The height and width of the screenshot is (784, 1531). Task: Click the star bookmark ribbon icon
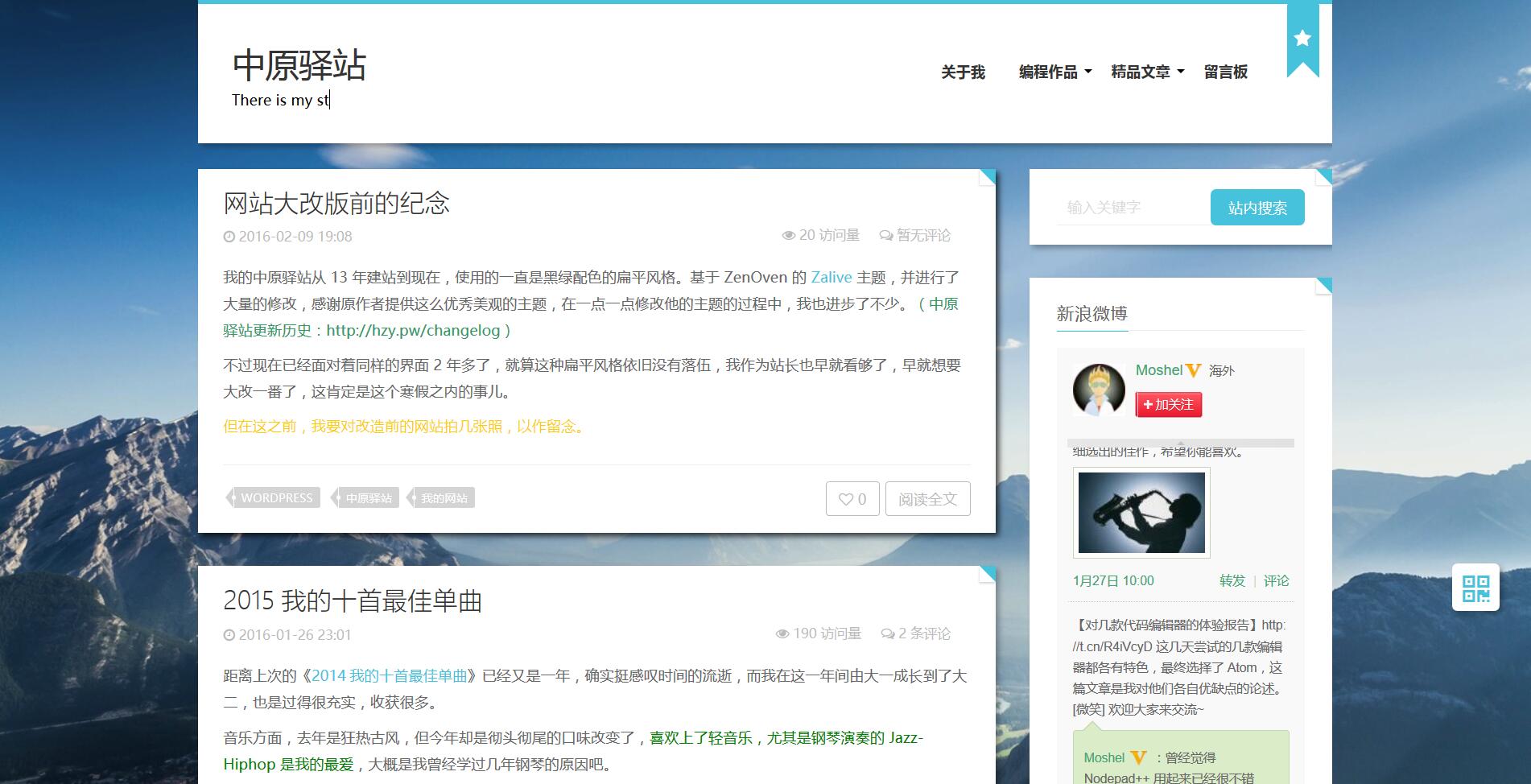(x=1302, y=39)
